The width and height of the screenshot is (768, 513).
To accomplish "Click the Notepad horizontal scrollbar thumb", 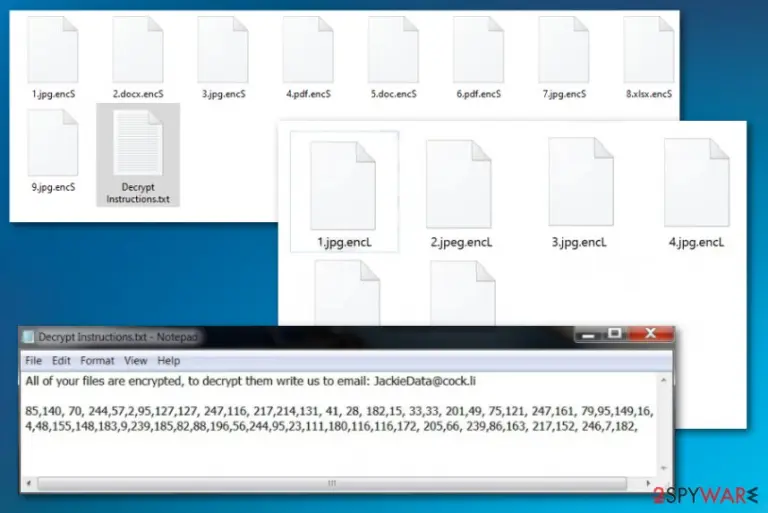I will click(x=332, y=483).
